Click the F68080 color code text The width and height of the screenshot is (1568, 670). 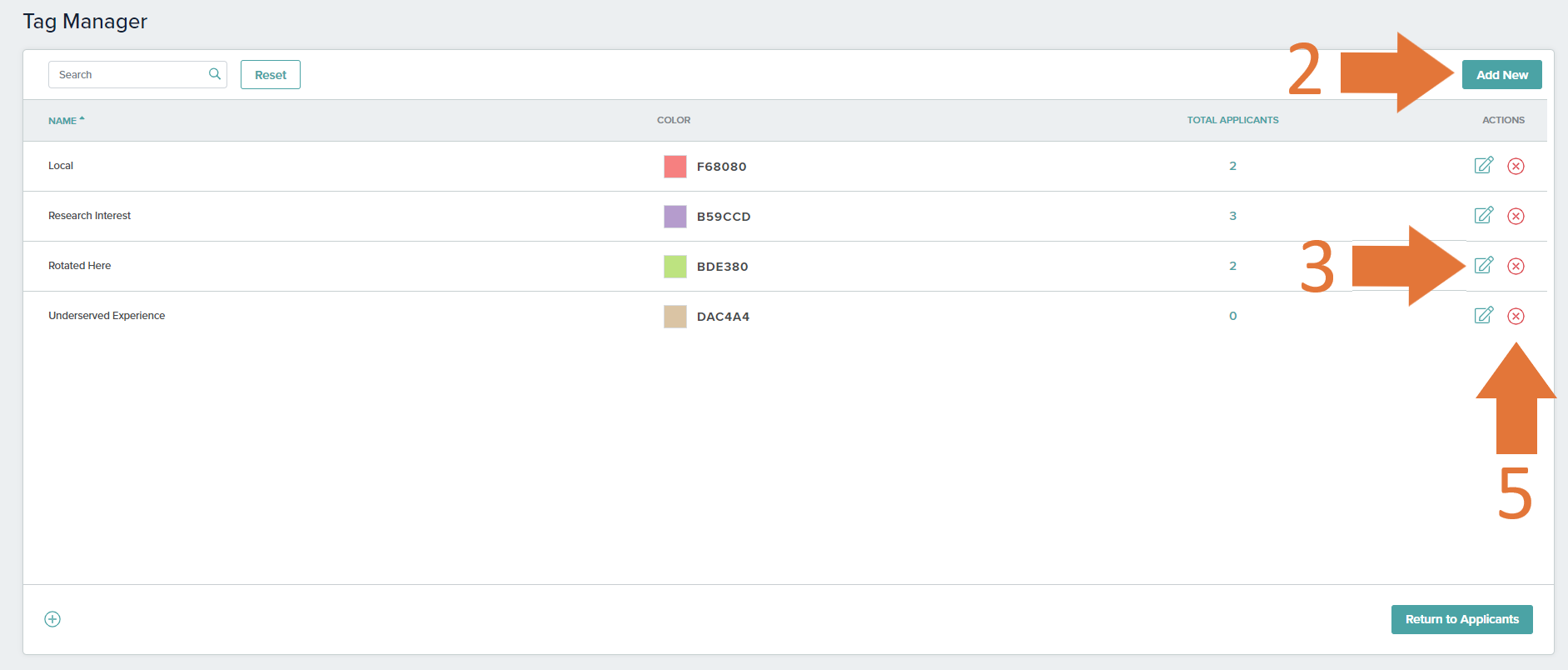pyautogui.click(x=722, y=167)
